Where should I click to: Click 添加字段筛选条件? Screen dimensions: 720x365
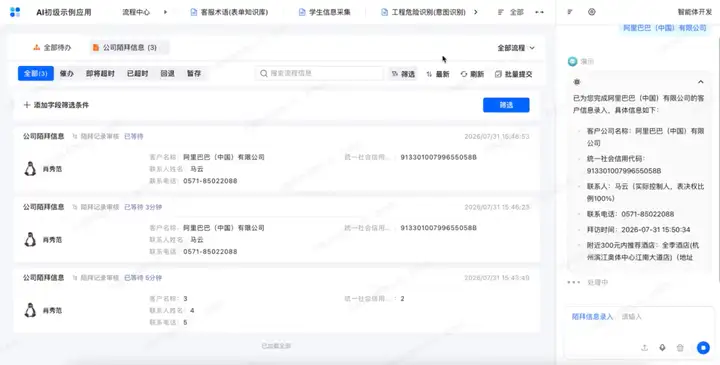pyautogui.click(x=56, y=105)
